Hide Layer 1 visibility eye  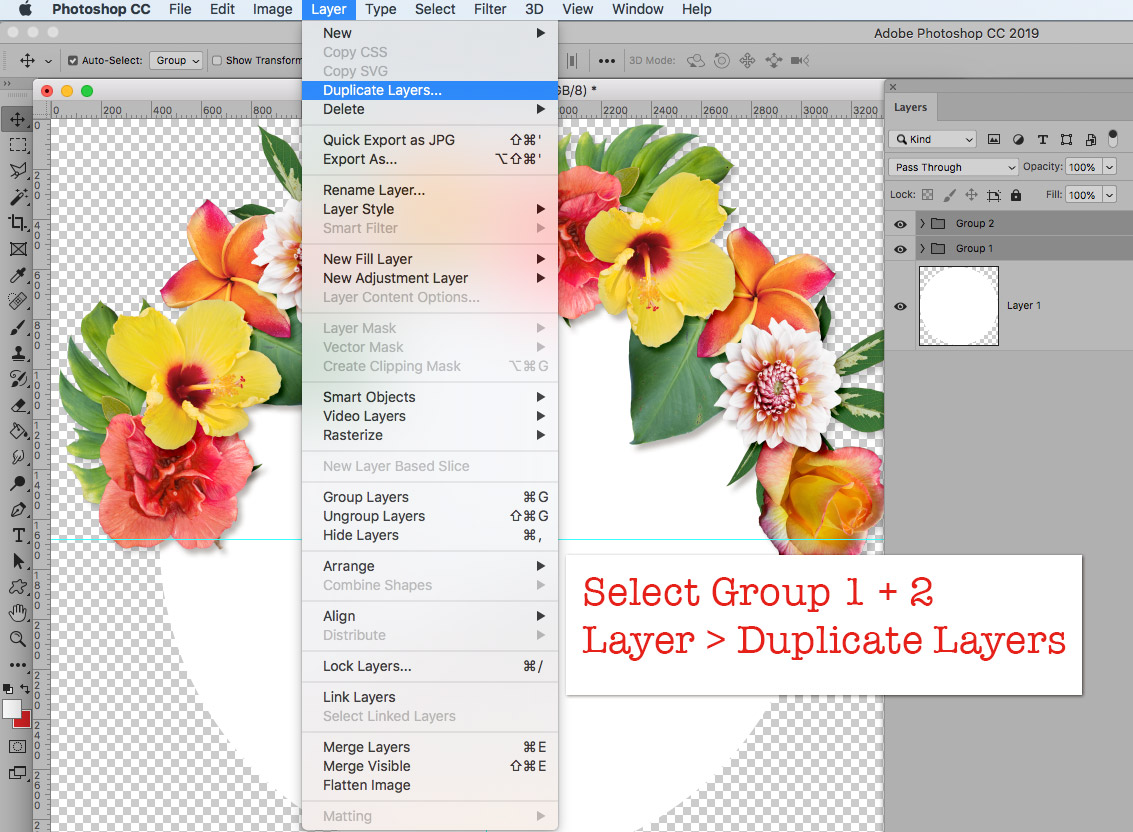[x=900, y=306]
